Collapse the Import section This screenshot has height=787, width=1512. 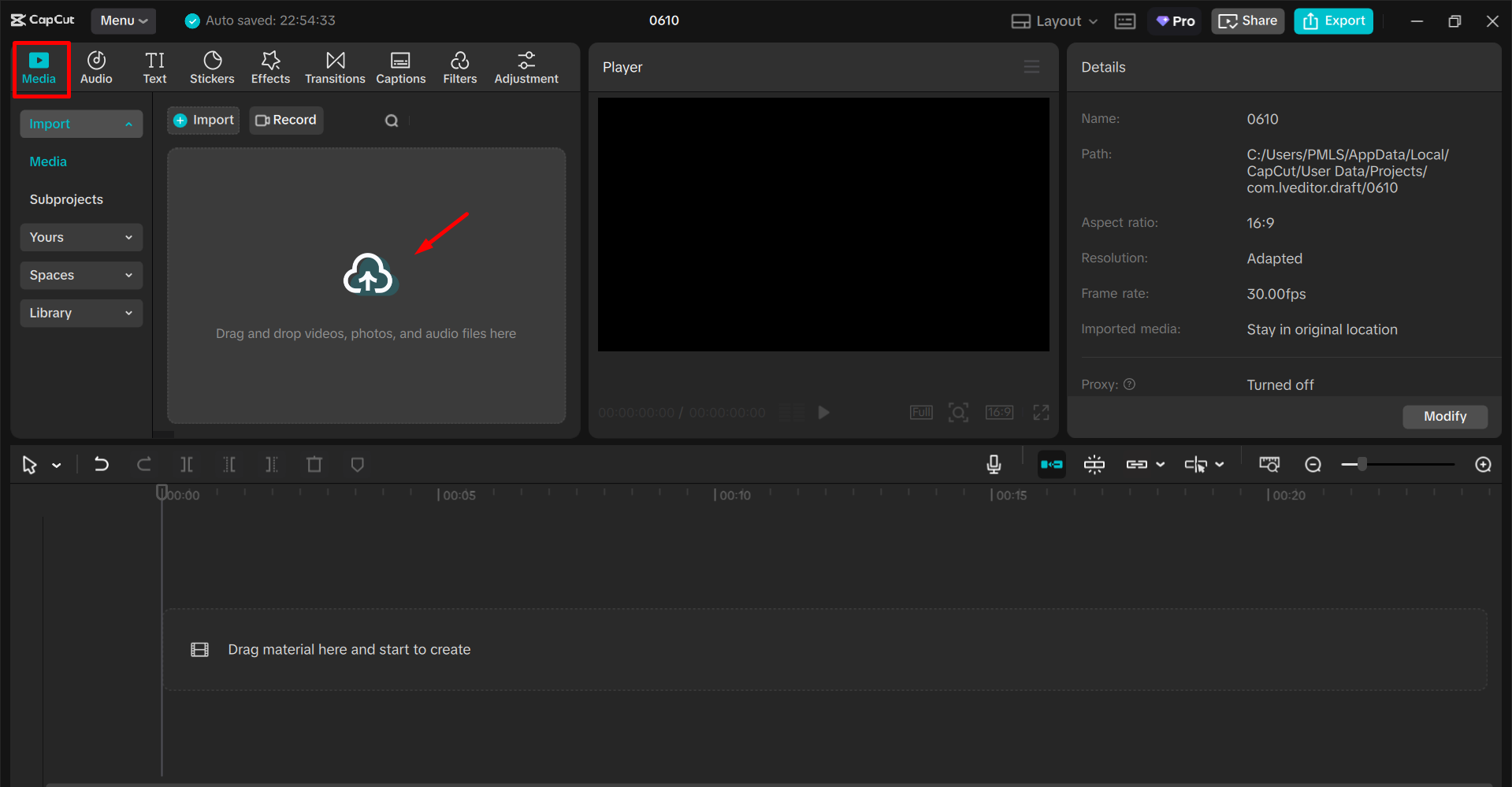pos(80,124)
